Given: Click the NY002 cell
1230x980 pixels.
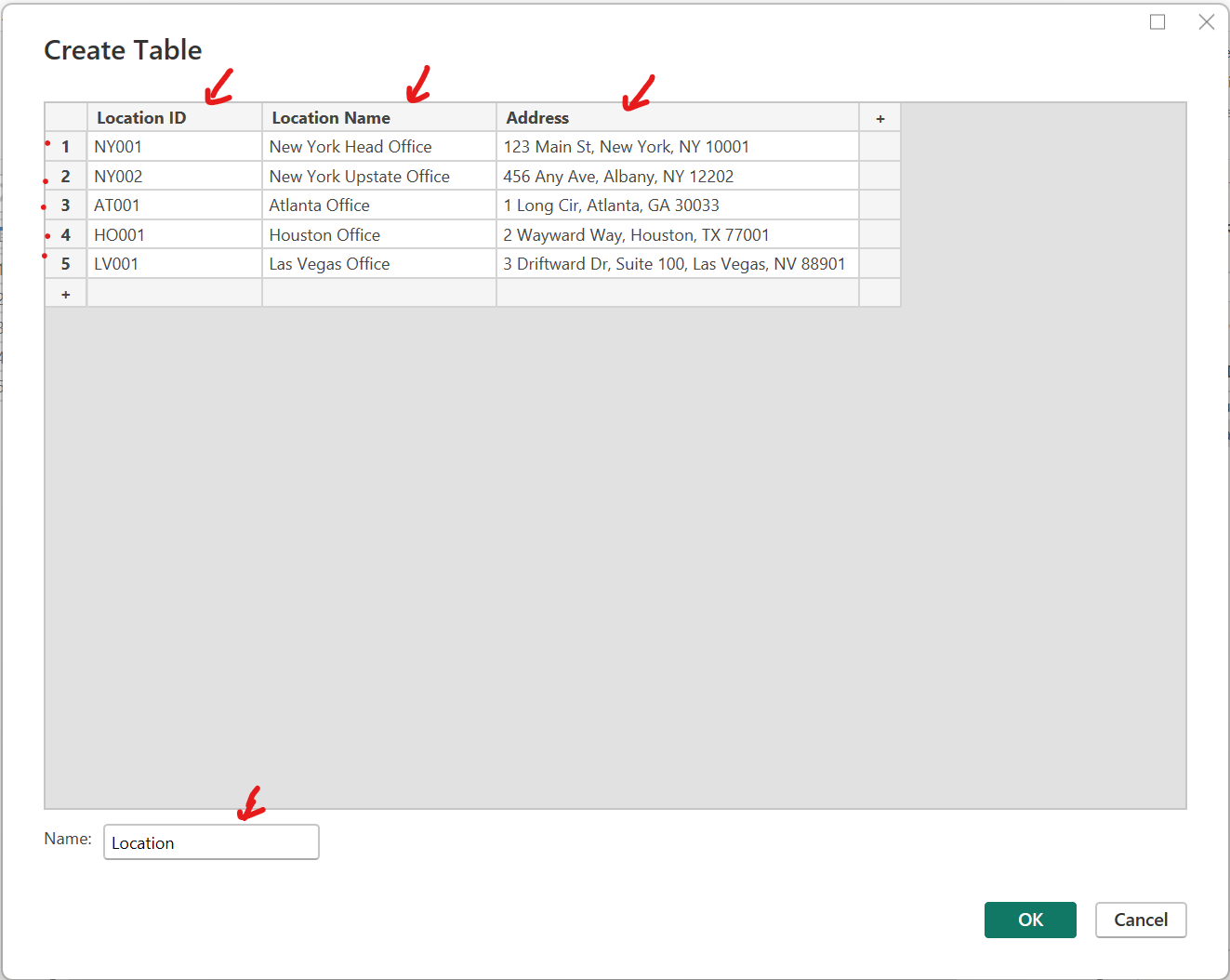Looking at the screenshot, I should 174,176.
